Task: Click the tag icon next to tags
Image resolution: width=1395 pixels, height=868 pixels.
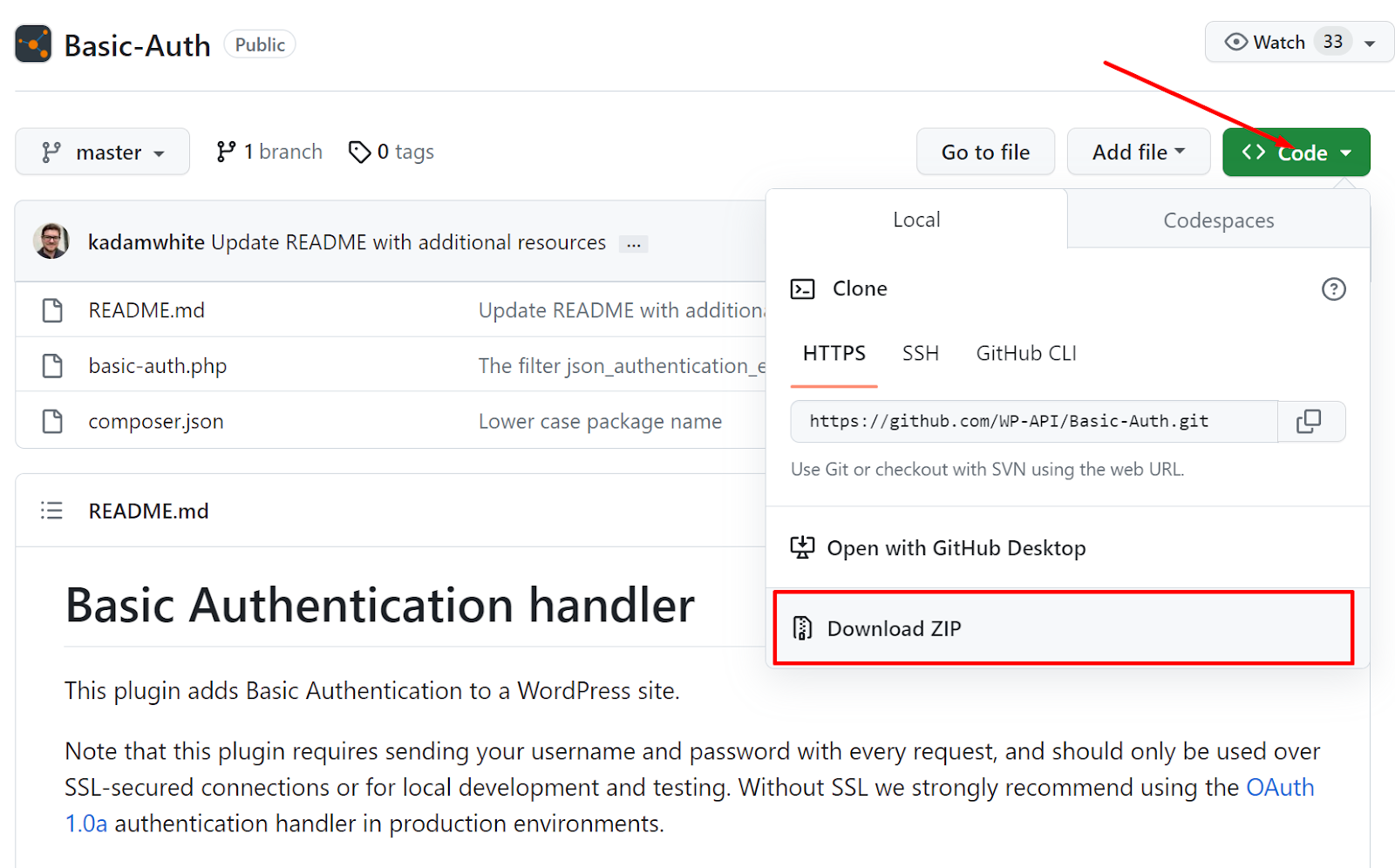Action: pos(359,153)
